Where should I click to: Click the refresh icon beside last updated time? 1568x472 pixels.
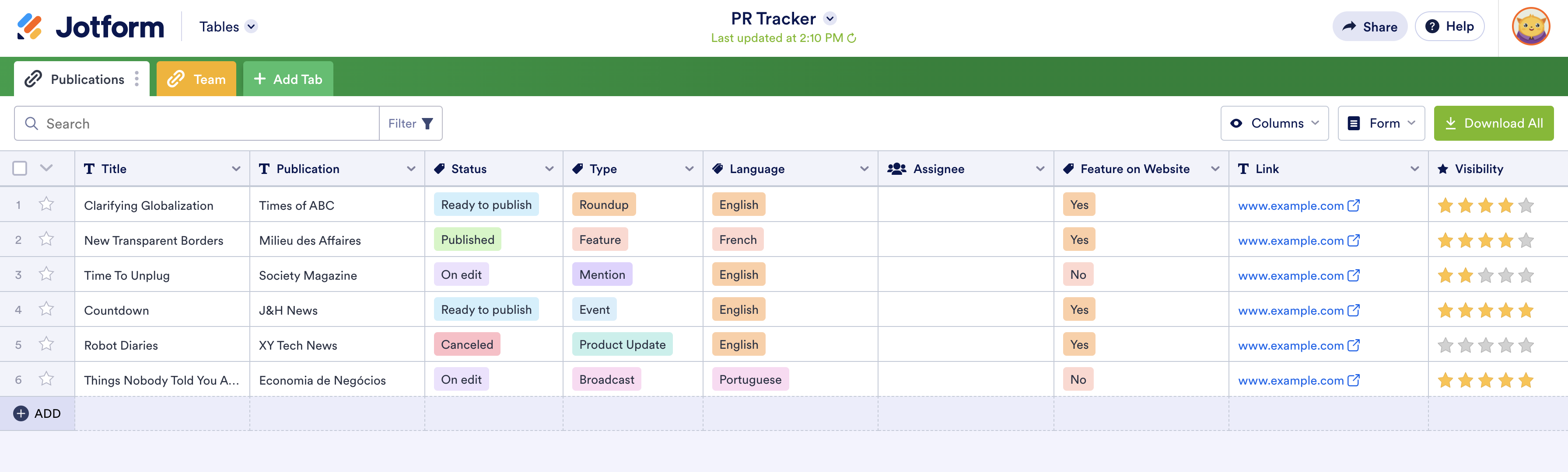click(851, 38)
